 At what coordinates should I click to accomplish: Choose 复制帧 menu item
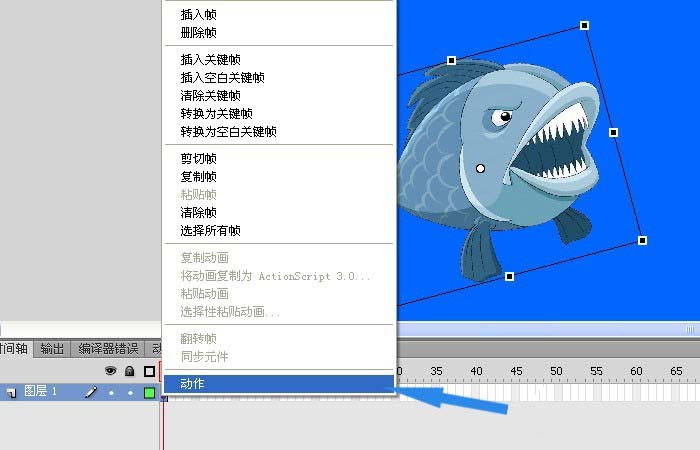pos(279,177)
